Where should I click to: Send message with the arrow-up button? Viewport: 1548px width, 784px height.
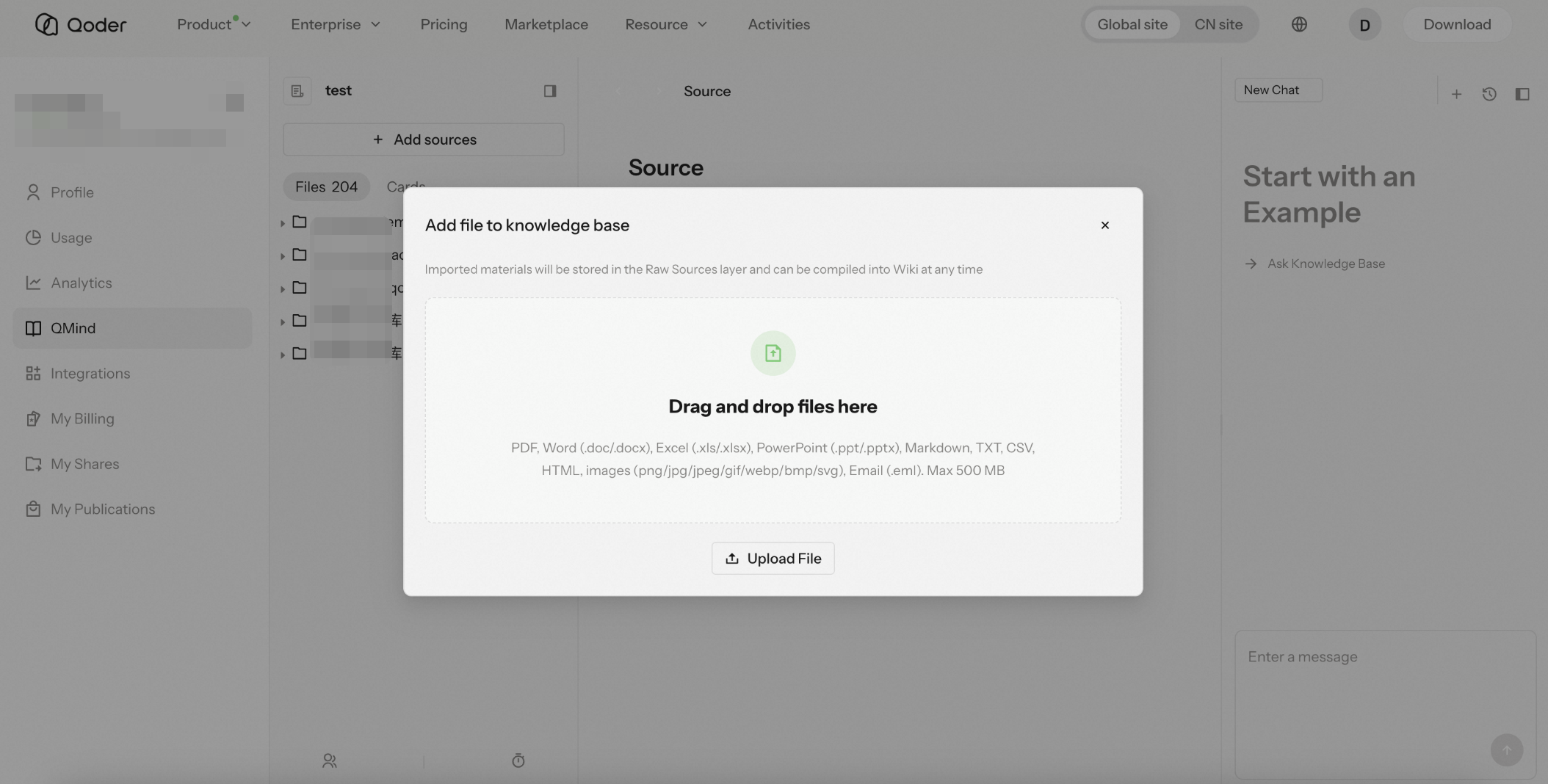(1506, 750)
